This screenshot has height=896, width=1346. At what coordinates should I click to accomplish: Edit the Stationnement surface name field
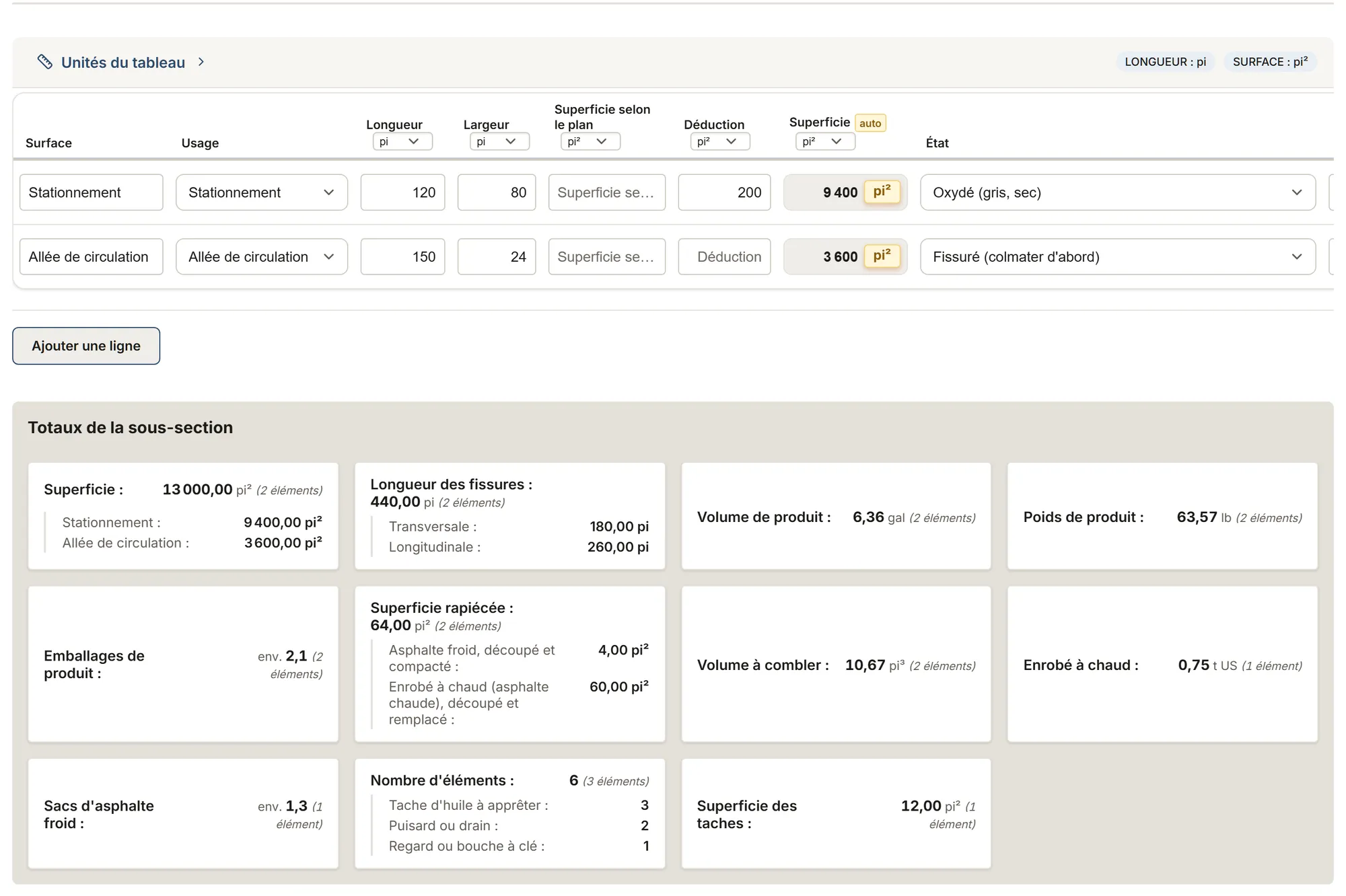[x=92, y=192]
